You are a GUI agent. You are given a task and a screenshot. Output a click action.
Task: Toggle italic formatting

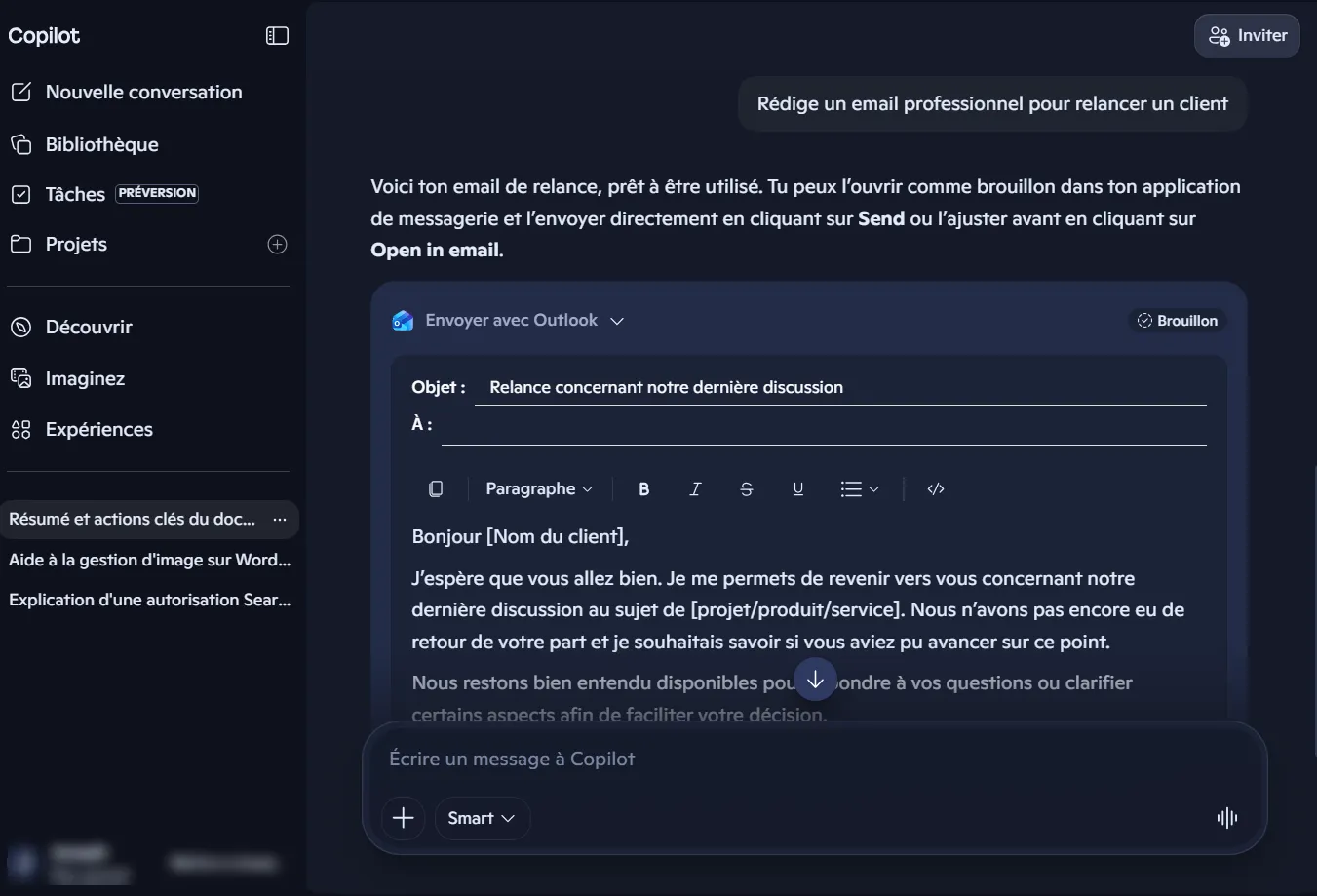695,488
